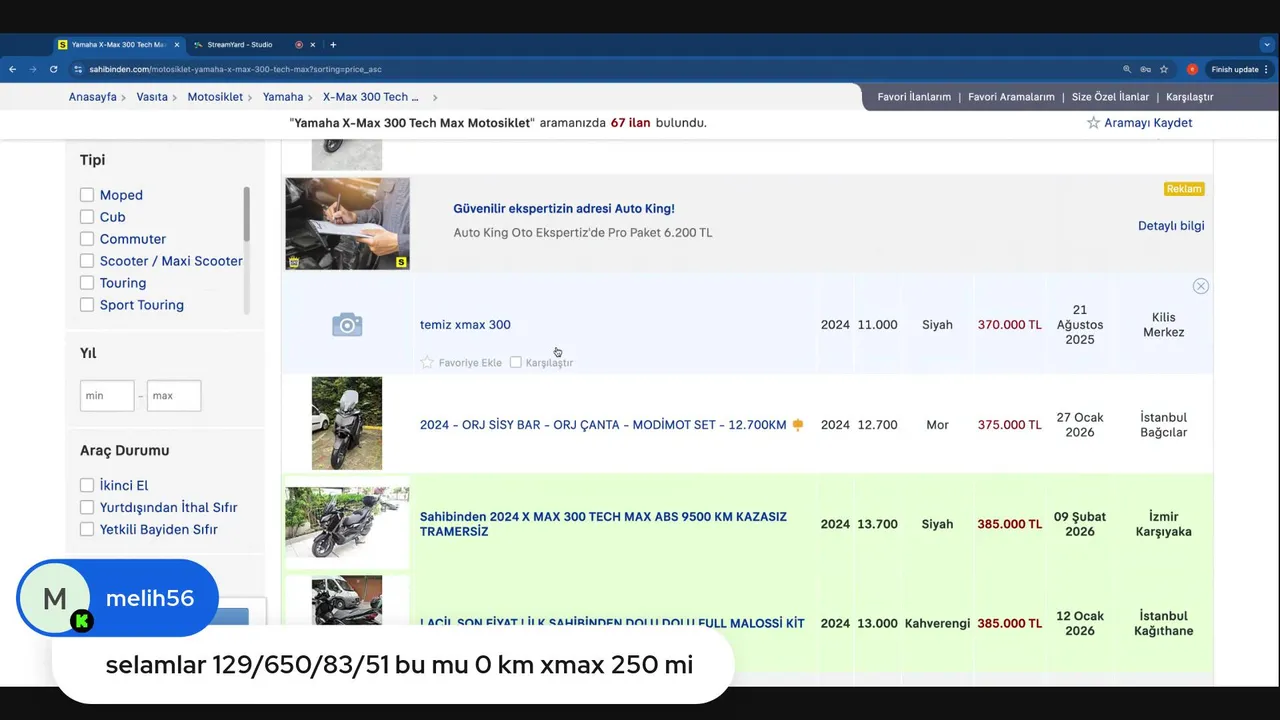Click the tab search dropdown arrow

1266,44
